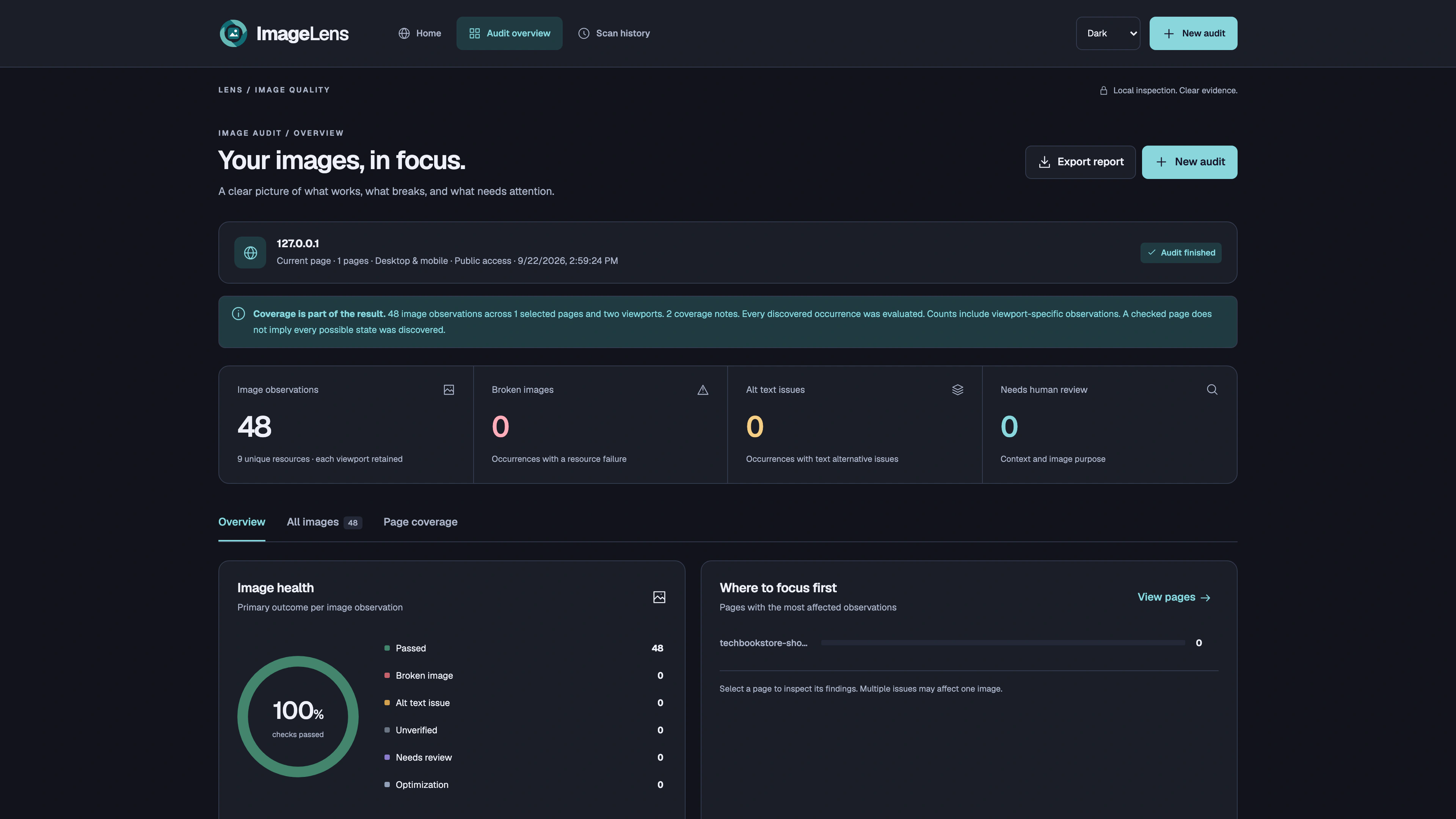This screenshot has width=1456, height=819.
Task: Click the Alt text issues zero count
Action: click(755, 427)
